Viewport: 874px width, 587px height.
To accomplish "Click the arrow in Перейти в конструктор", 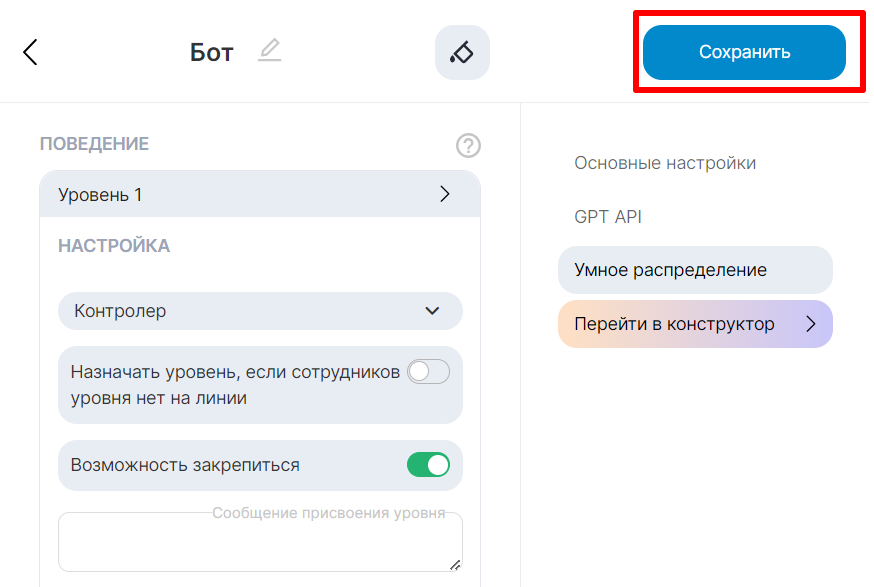I will [811, 324].
